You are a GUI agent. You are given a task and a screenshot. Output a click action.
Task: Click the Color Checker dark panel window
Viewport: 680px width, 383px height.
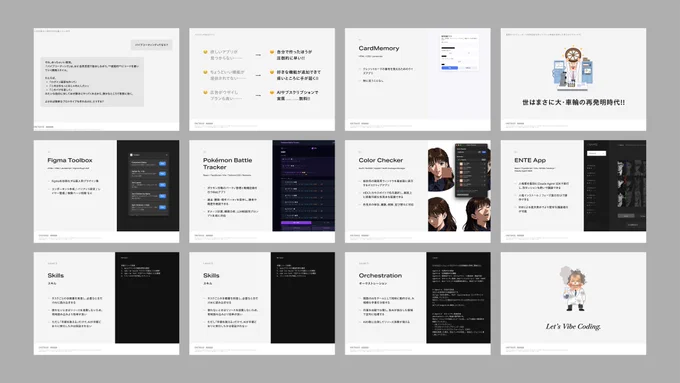coord(471,170)
